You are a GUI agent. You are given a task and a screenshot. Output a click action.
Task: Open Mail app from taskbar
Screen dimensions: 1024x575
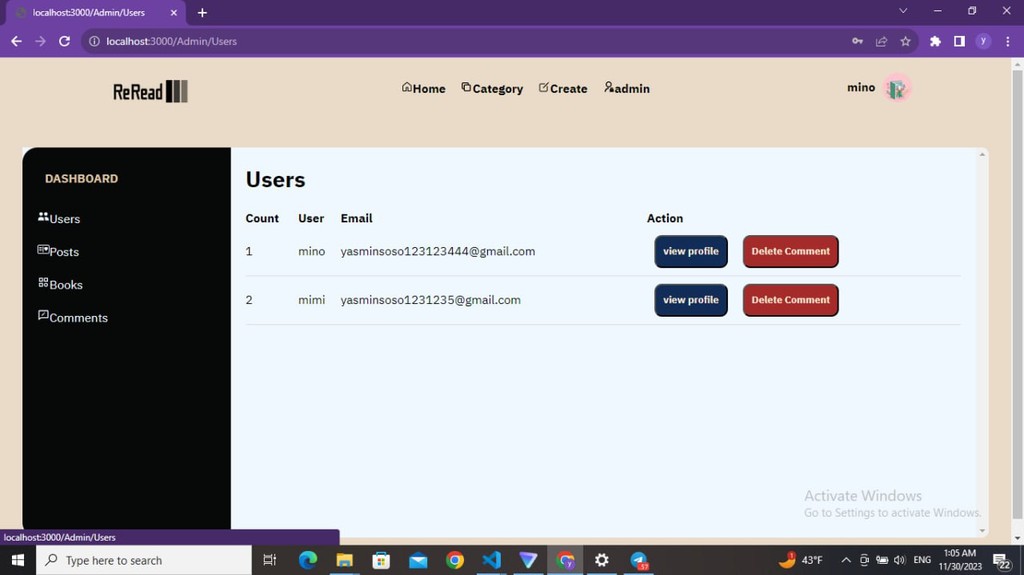[418, 560]
